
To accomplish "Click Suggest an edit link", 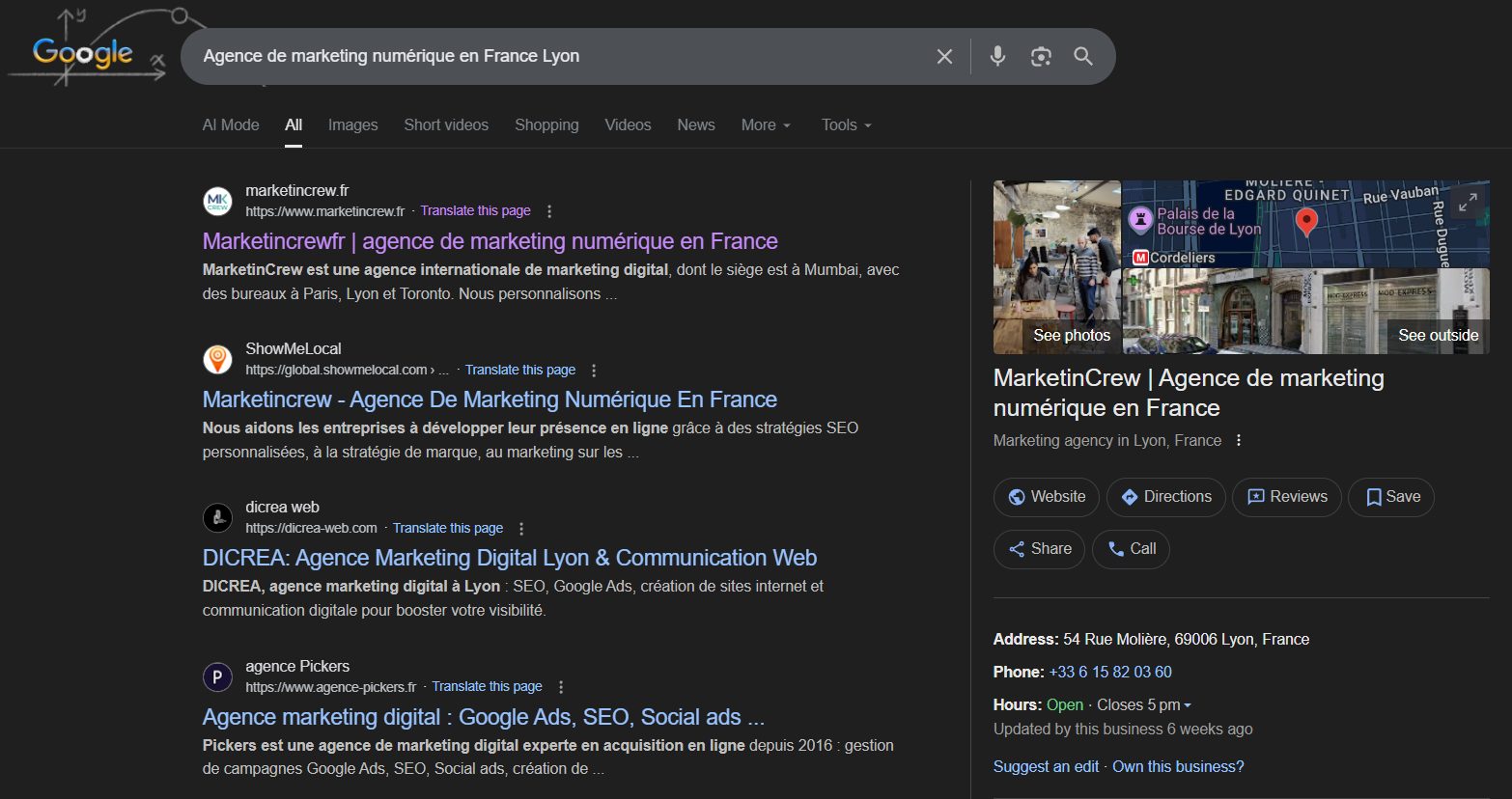I will [x=1046, y=767].
